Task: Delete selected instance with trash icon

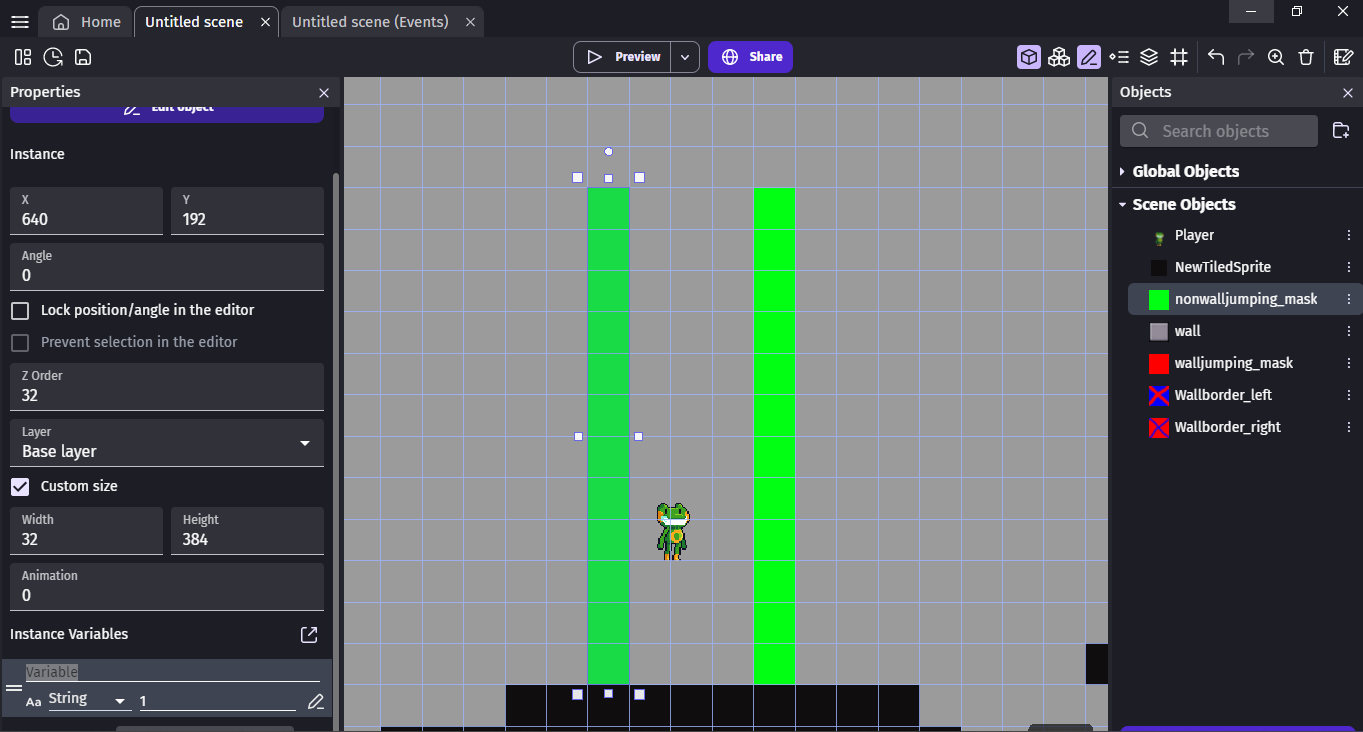Action: 1306,57
